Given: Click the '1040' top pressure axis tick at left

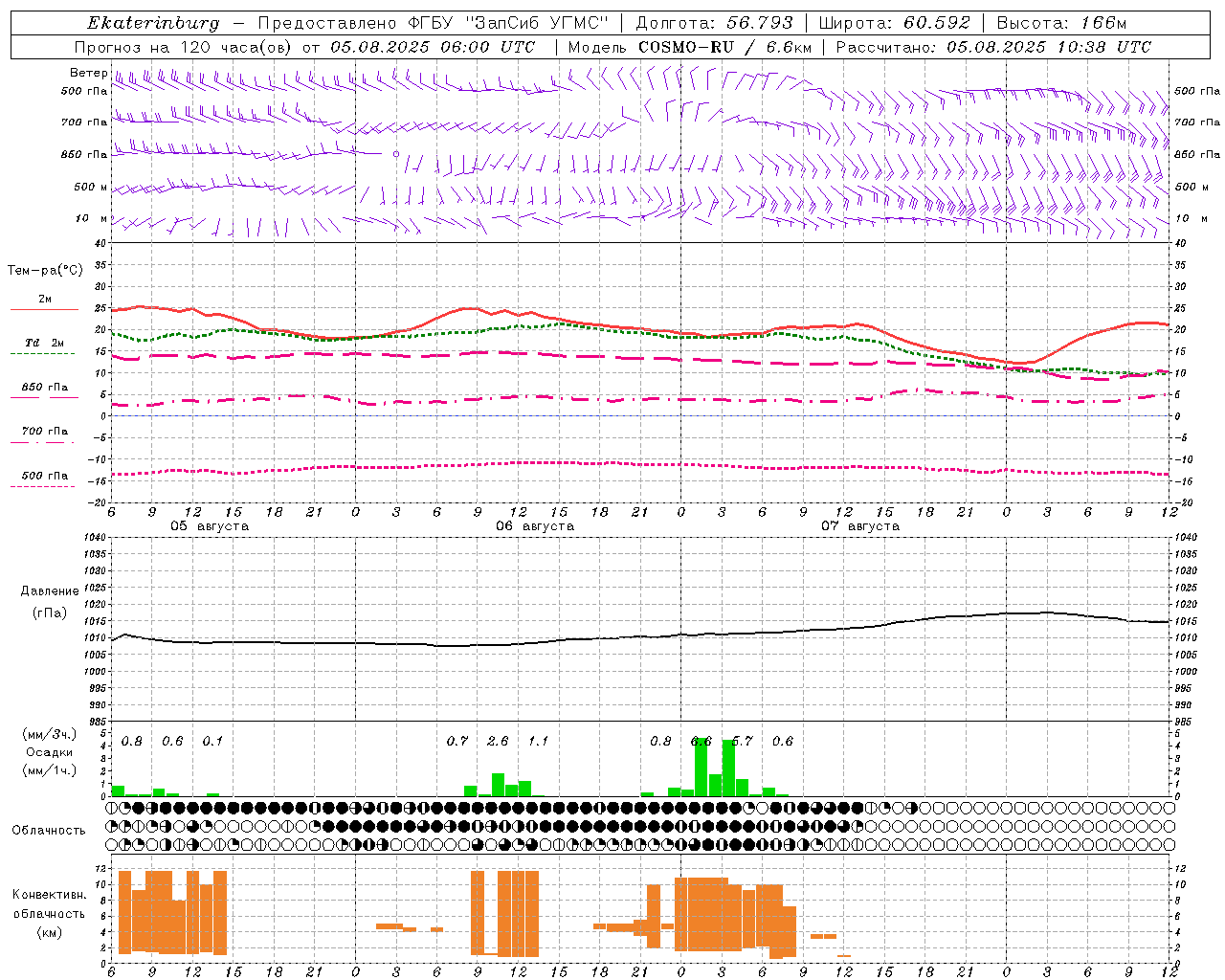Looking at the screenshot, I should click(94, 537).
